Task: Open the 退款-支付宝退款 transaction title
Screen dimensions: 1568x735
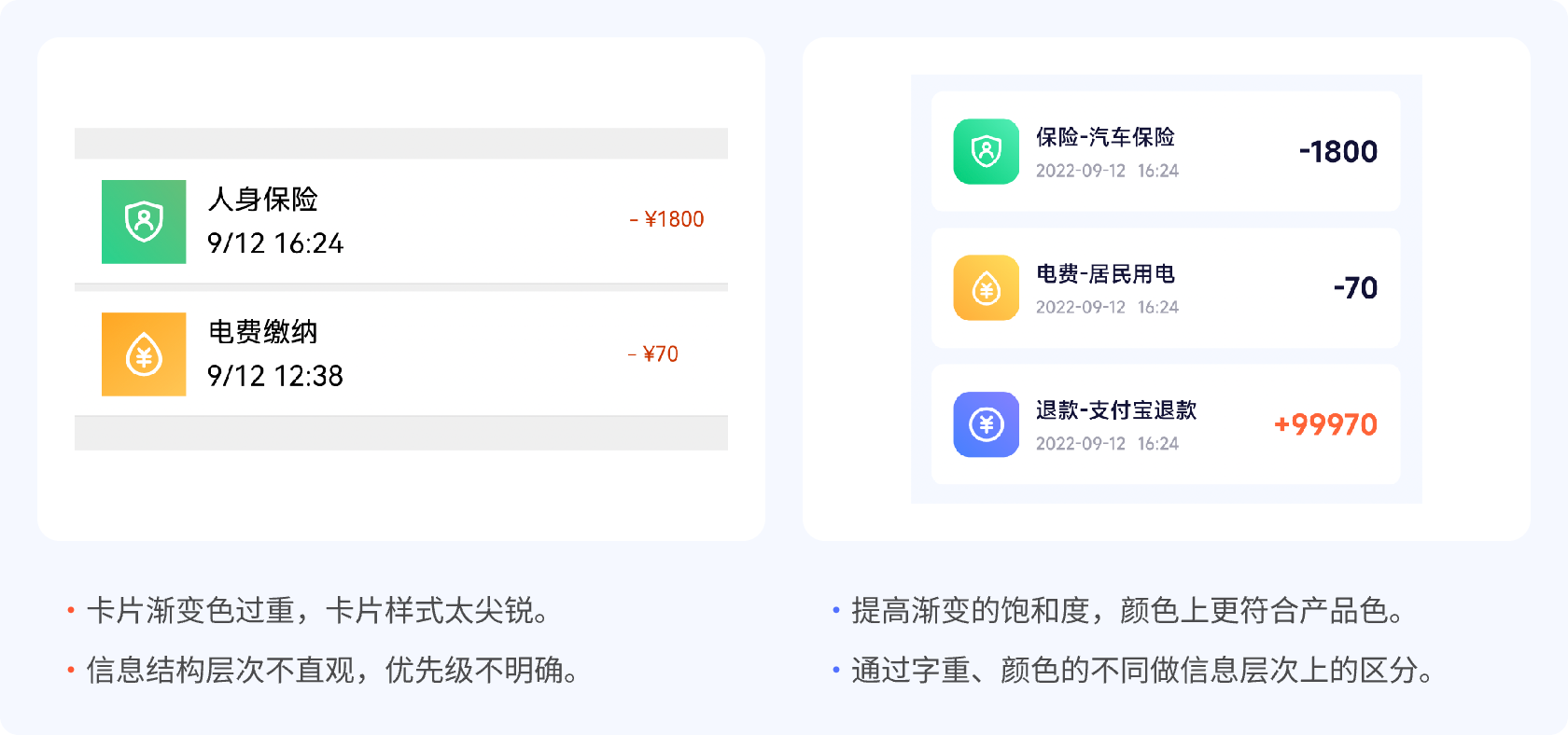Action: tap(1116, 410)
